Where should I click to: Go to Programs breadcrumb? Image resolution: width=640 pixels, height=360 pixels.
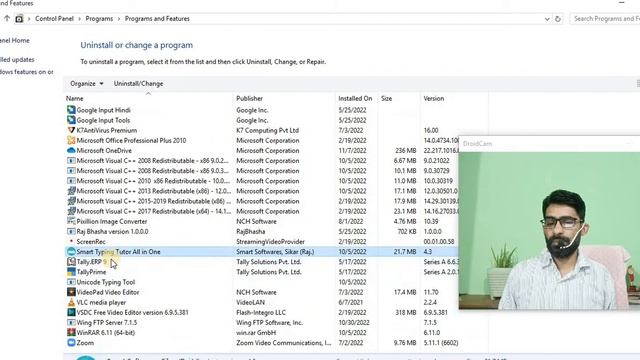click(x=99, y=19)
